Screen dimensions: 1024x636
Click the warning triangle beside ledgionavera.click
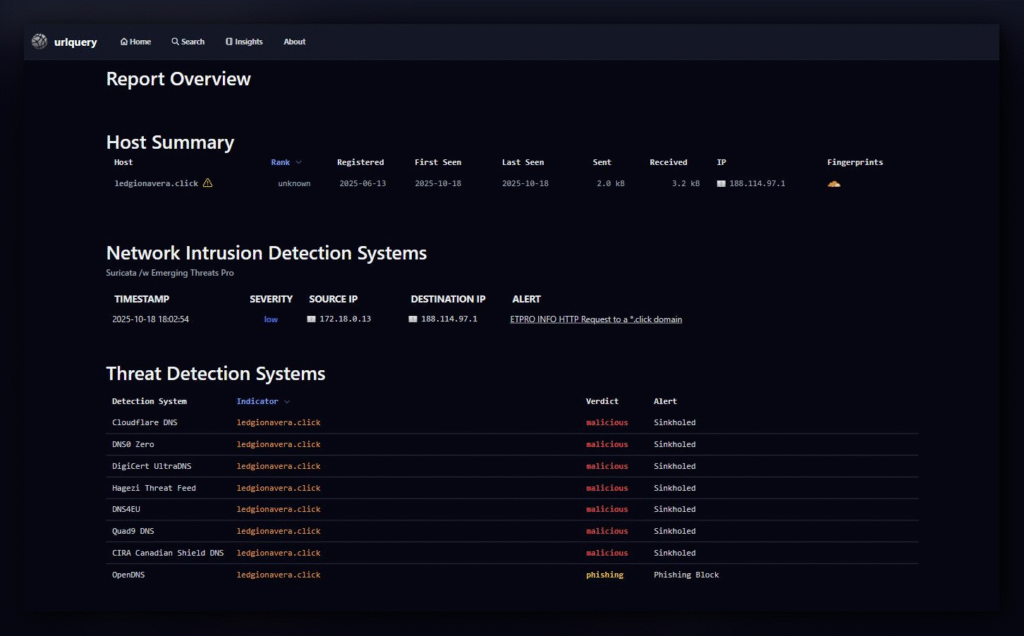point(208,183)
